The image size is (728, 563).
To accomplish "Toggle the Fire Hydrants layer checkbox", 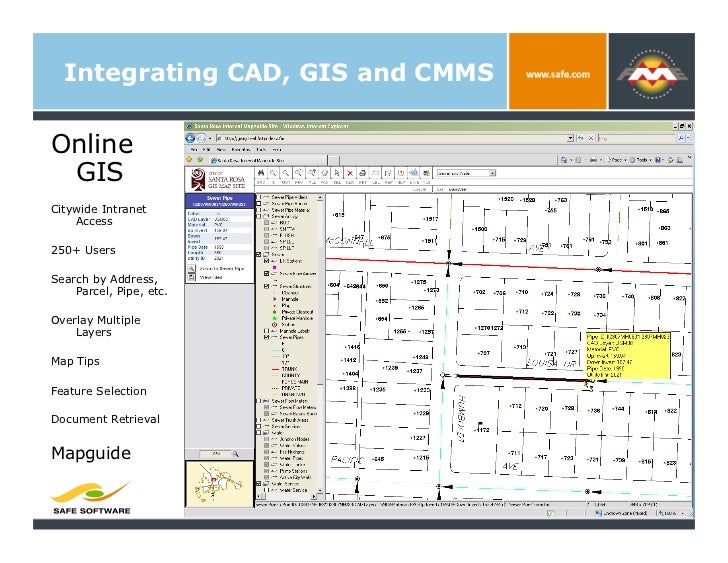I will [266, 452].
